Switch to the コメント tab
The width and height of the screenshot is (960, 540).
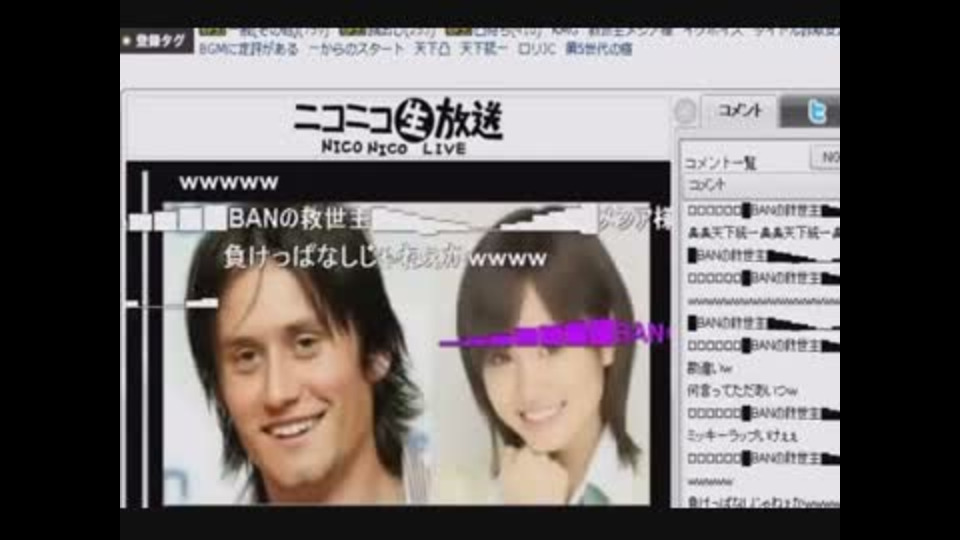[x=740, y=111]
